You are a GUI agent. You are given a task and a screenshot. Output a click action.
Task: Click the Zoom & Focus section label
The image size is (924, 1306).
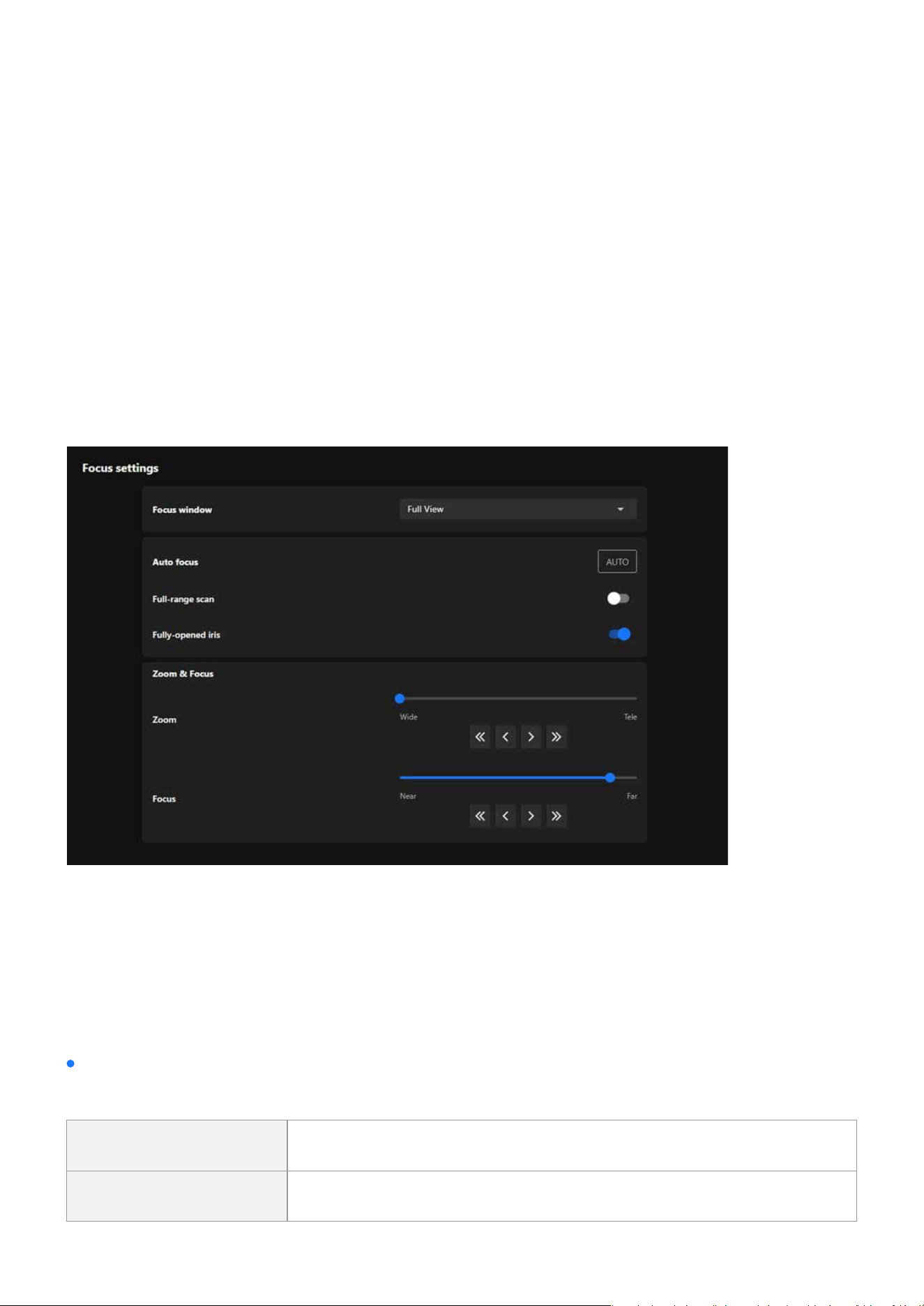pyautogui.click(x=183, y=674)
